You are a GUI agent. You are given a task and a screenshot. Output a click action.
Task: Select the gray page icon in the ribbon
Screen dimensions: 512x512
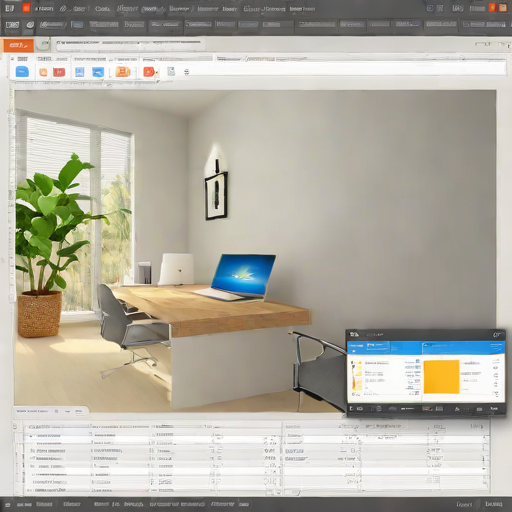point(171,71)
